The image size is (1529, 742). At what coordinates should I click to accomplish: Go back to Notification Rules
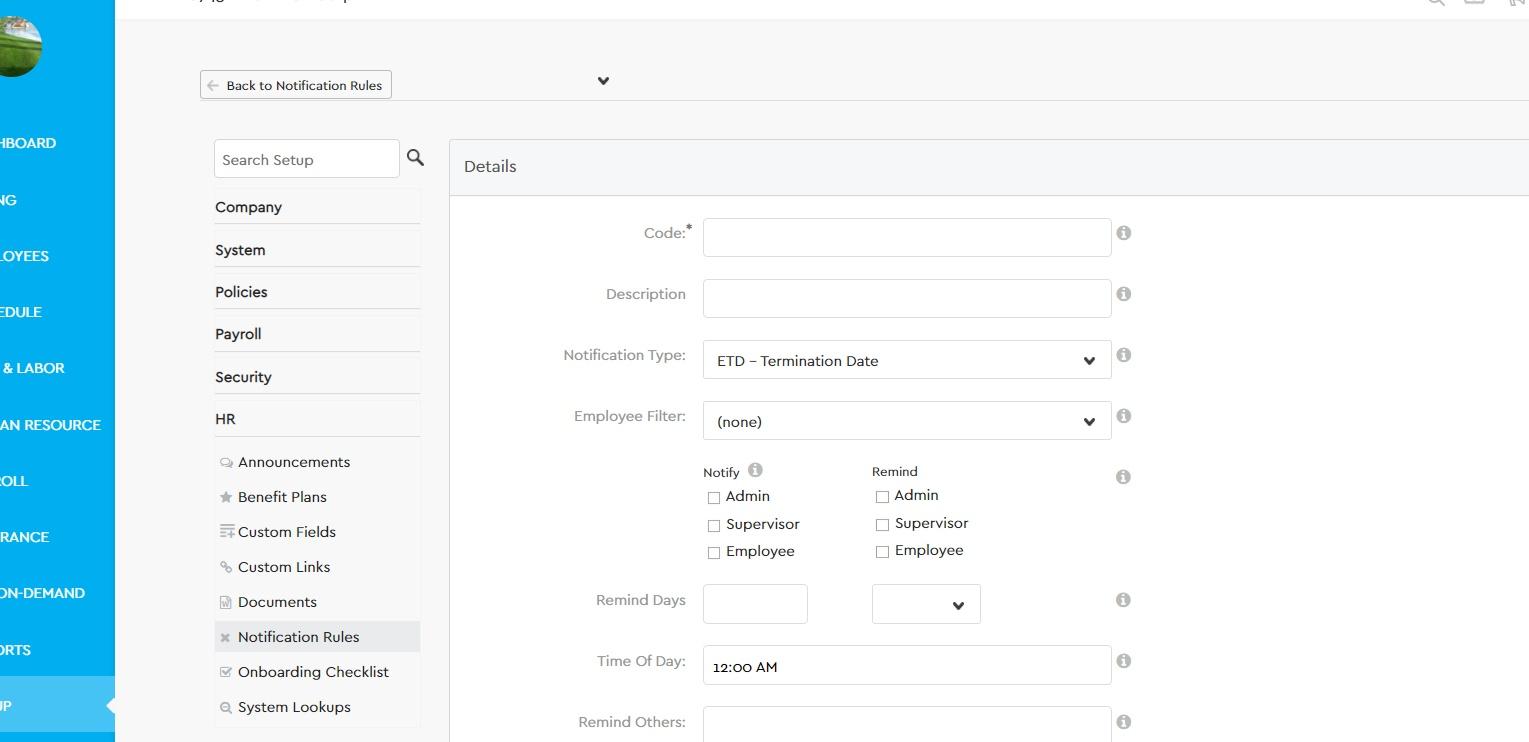(296, 85)
